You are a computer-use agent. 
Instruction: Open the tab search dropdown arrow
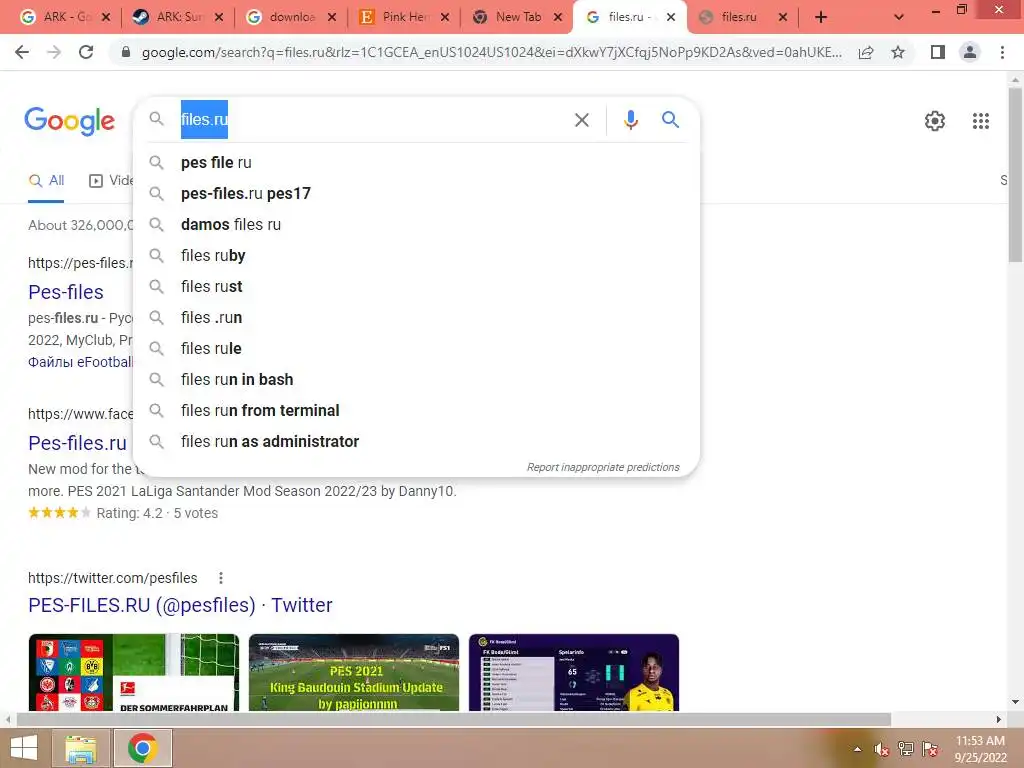(899, 18)
